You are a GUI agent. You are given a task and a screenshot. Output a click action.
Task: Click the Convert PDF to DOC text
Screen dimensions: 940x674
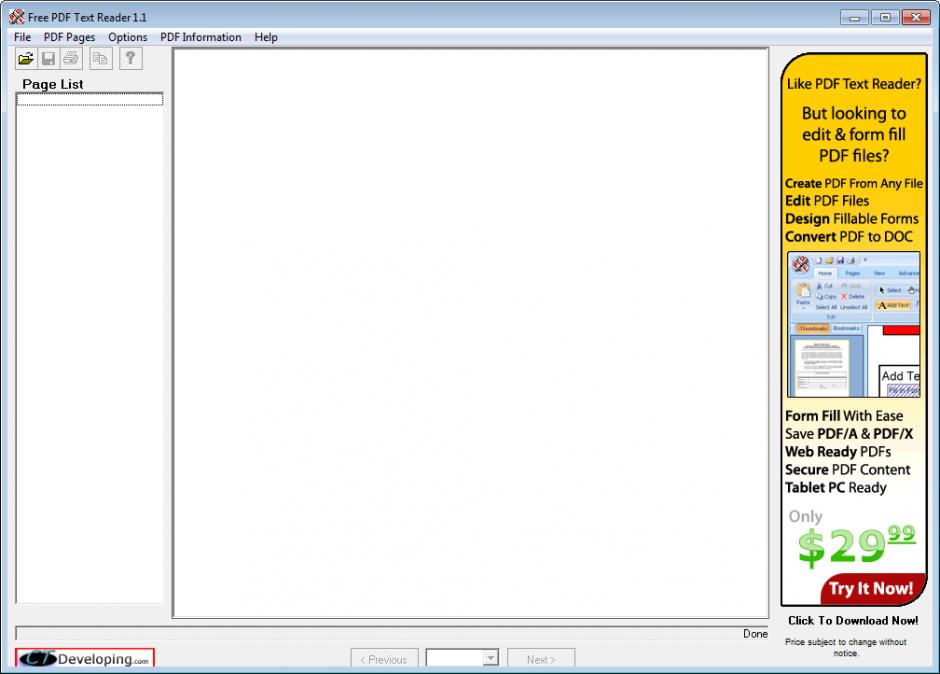(x=849, y=237)
